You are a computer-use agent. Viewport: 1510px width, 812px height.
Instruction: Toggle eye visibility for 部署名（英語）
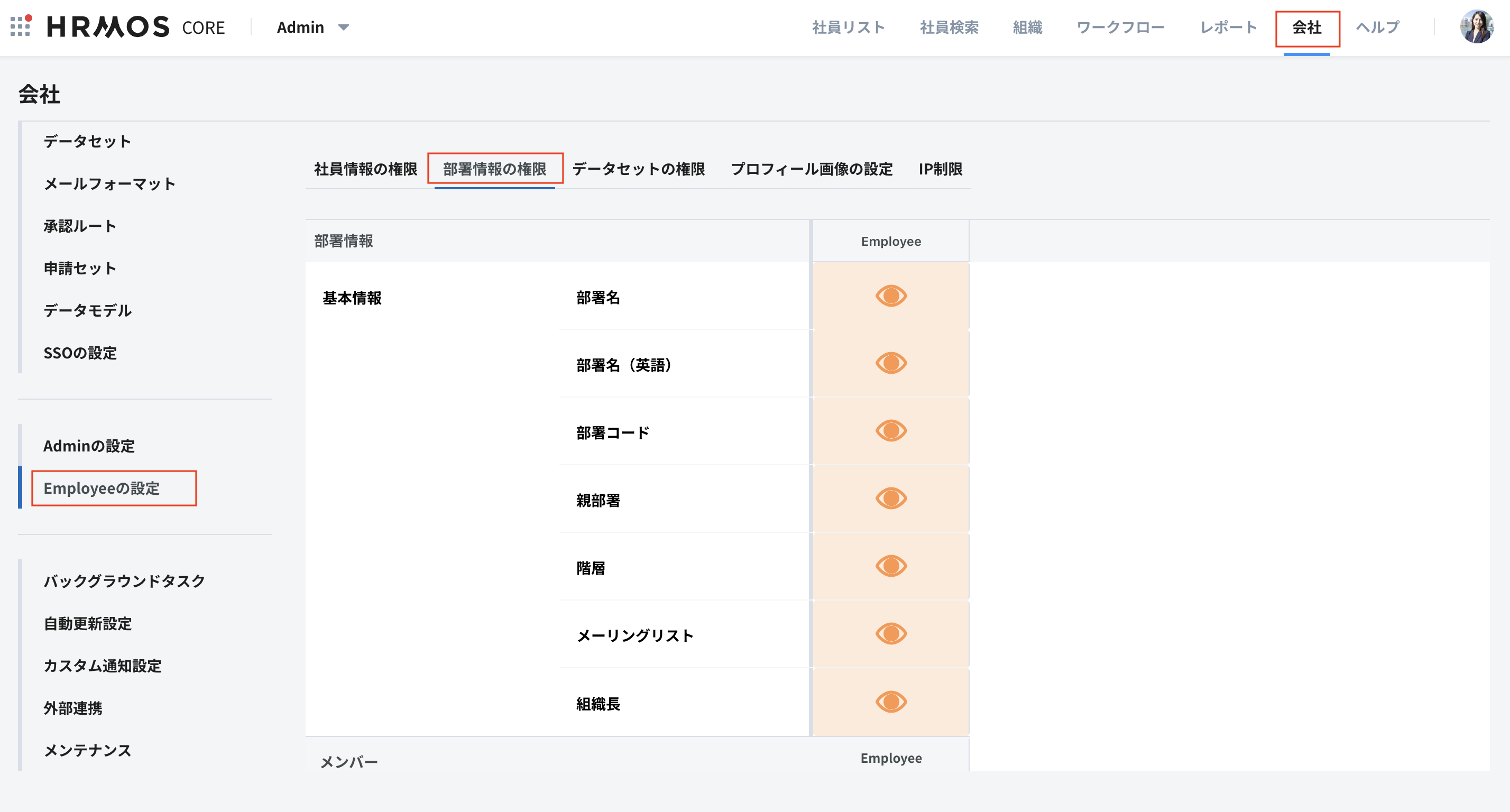[x=890, y=364]
